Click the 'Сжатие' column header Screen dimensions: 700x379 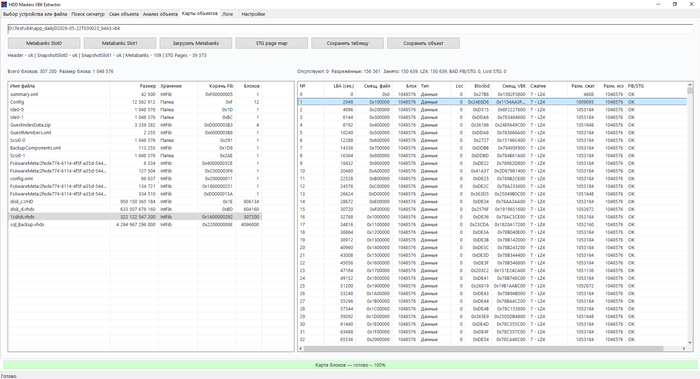547,86
